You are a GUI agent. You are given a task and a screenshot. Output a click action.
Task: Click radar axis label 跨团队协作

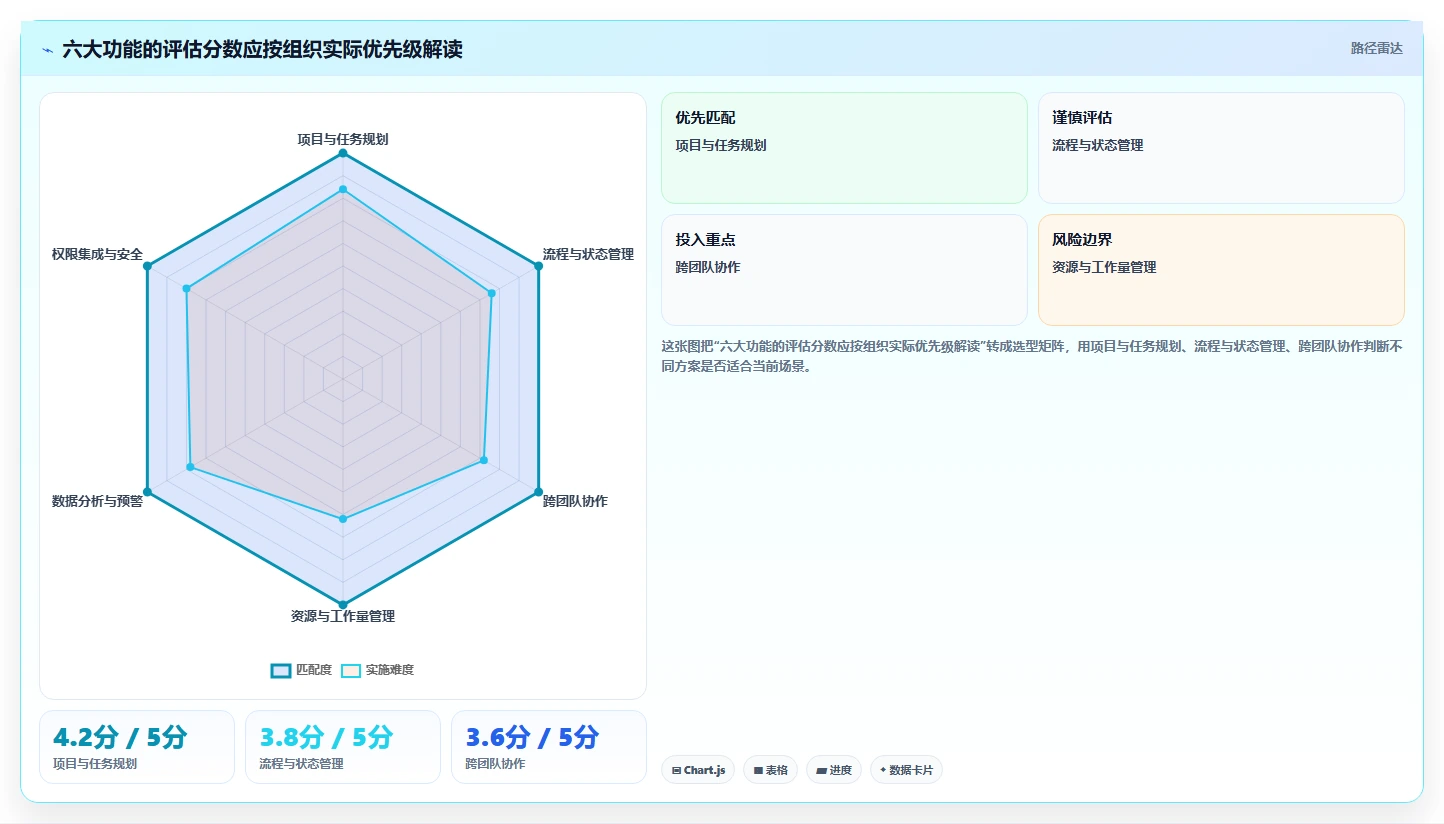575,501
